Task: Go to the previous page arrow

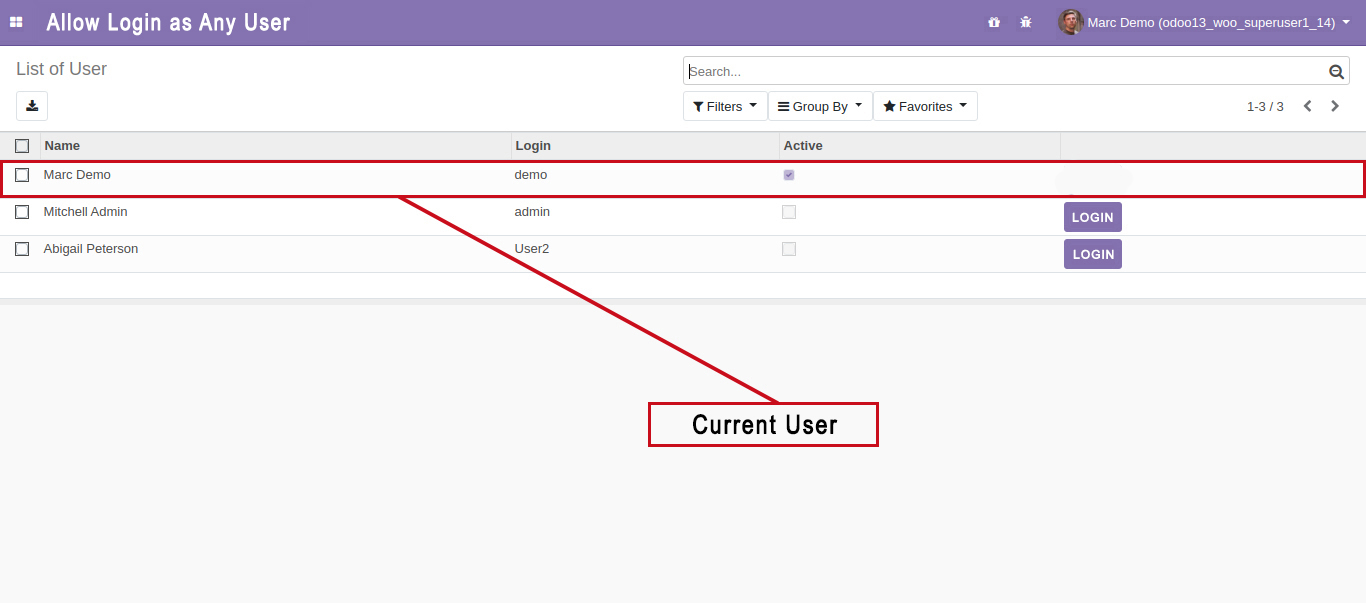Action: [1307, 106]
